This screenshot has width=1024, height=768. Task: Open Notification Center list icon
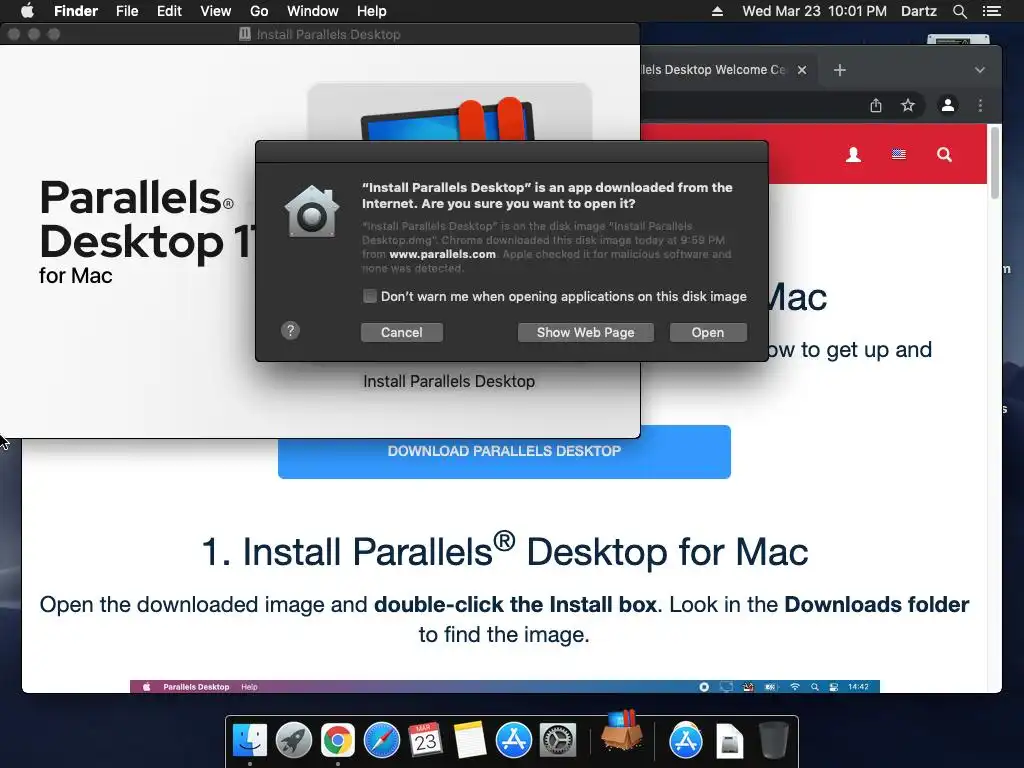click(992, 11)
